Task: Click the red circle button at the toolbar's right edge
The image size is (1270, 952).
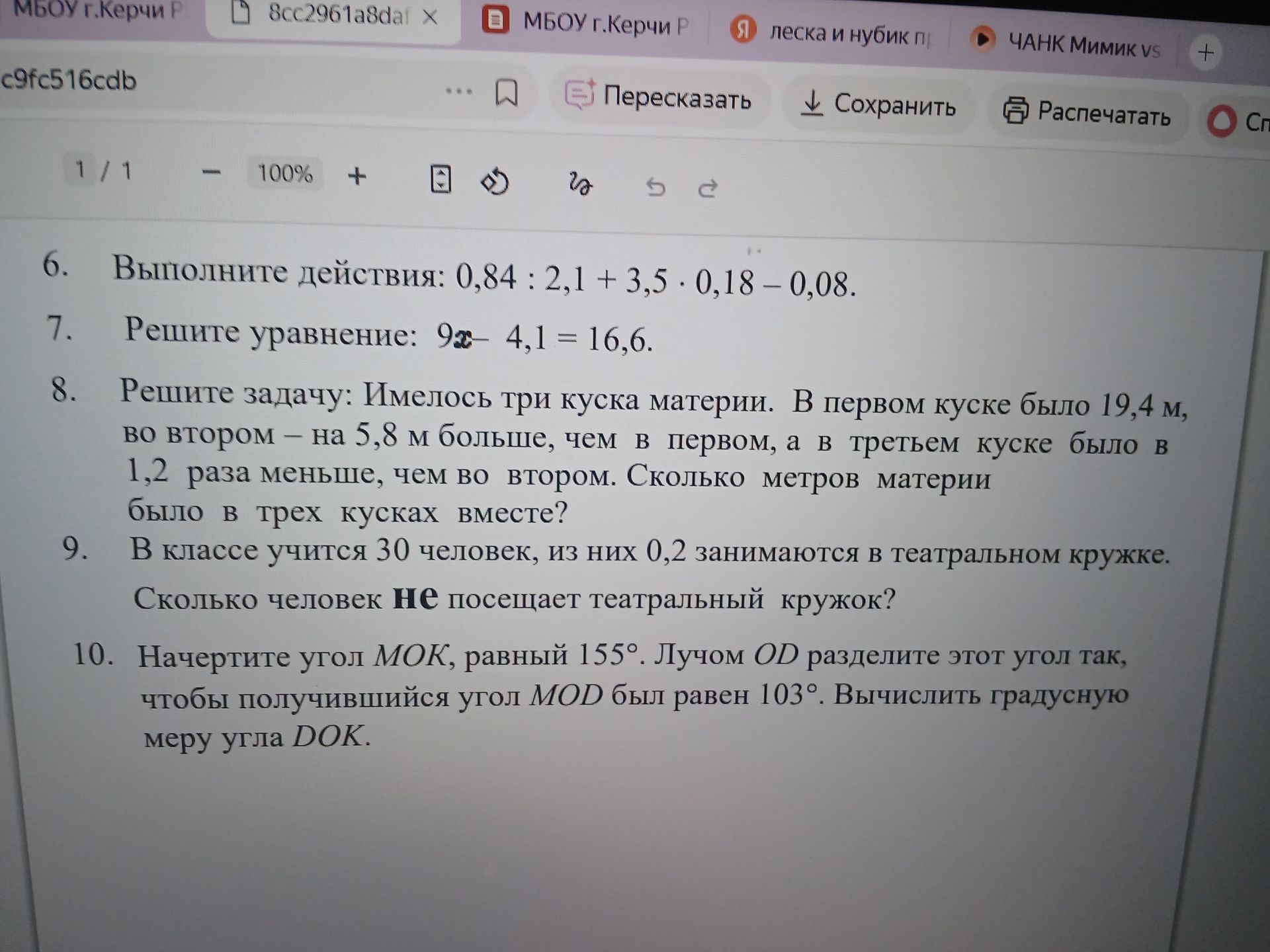Action: [1221, 122]
